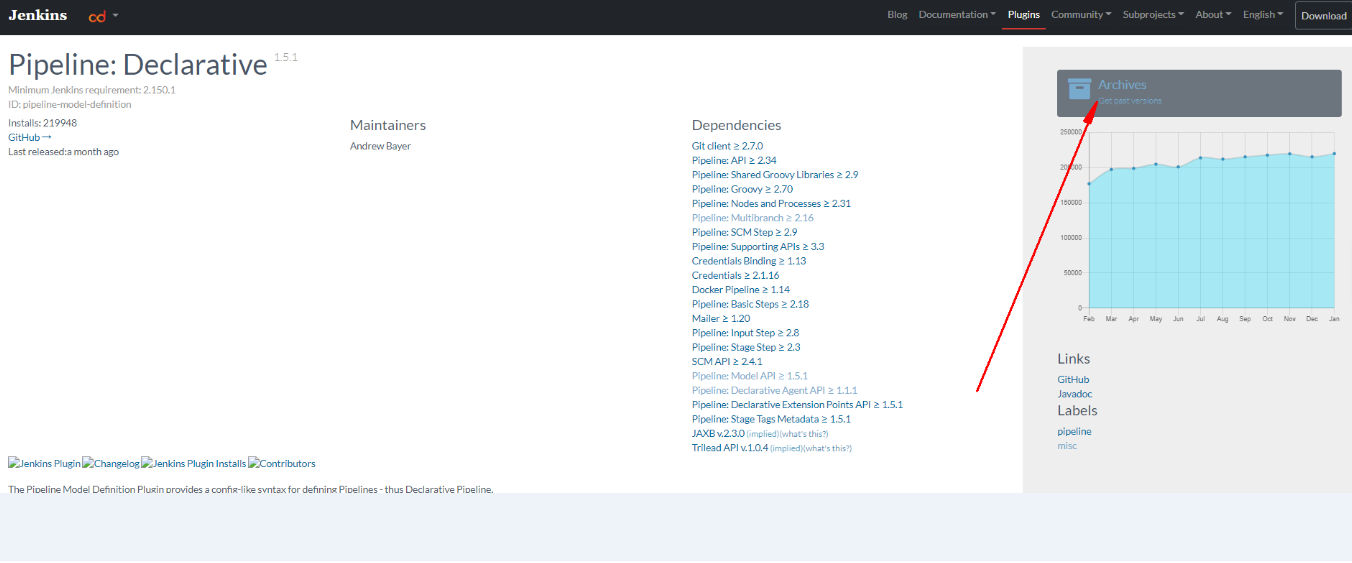Open Pipeline: Input Step ≥ 2.8
The width and height of the screenshot is (1352, 563).
click(745, 333)
